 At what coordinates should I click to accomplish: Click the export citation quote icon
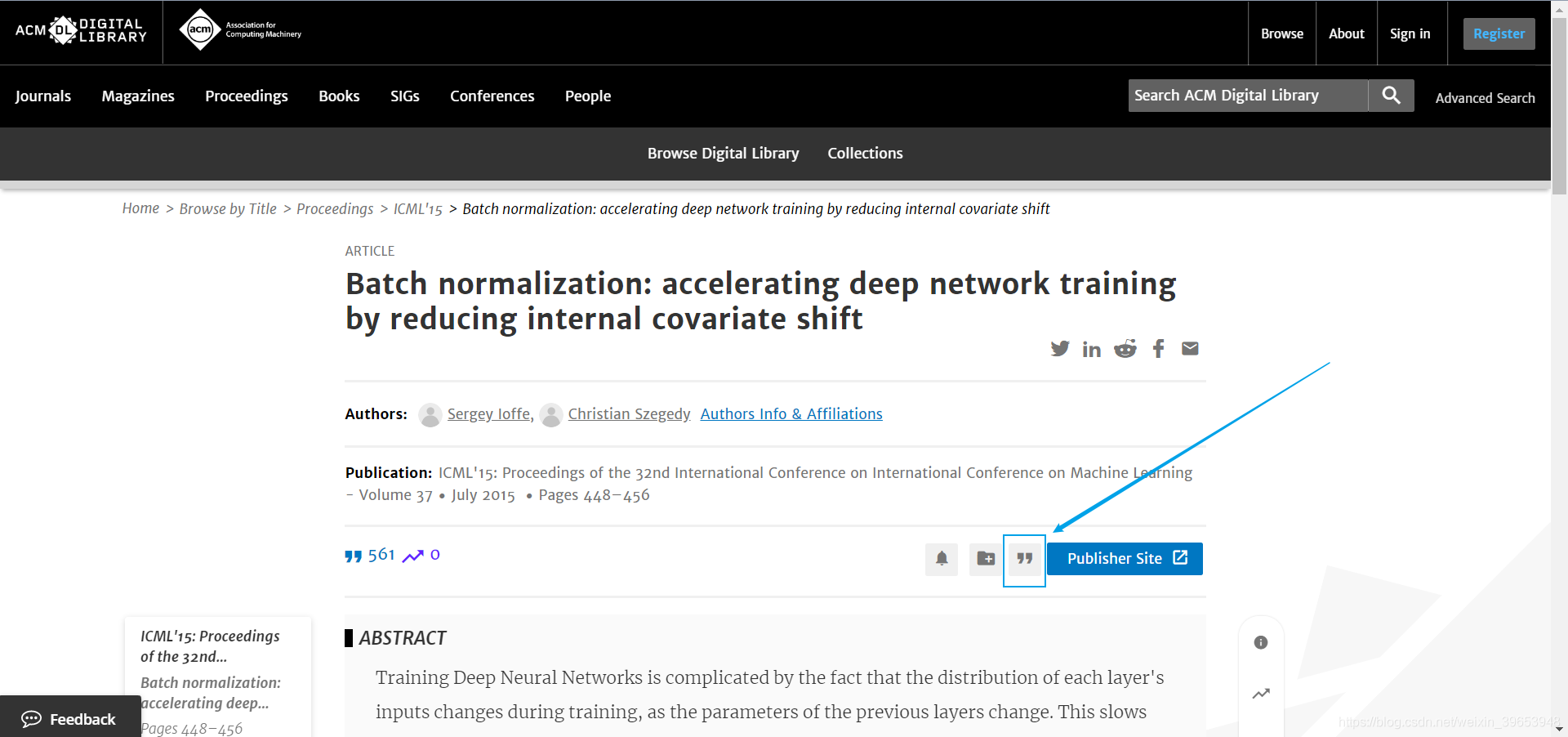click(x=1025, y=559)
